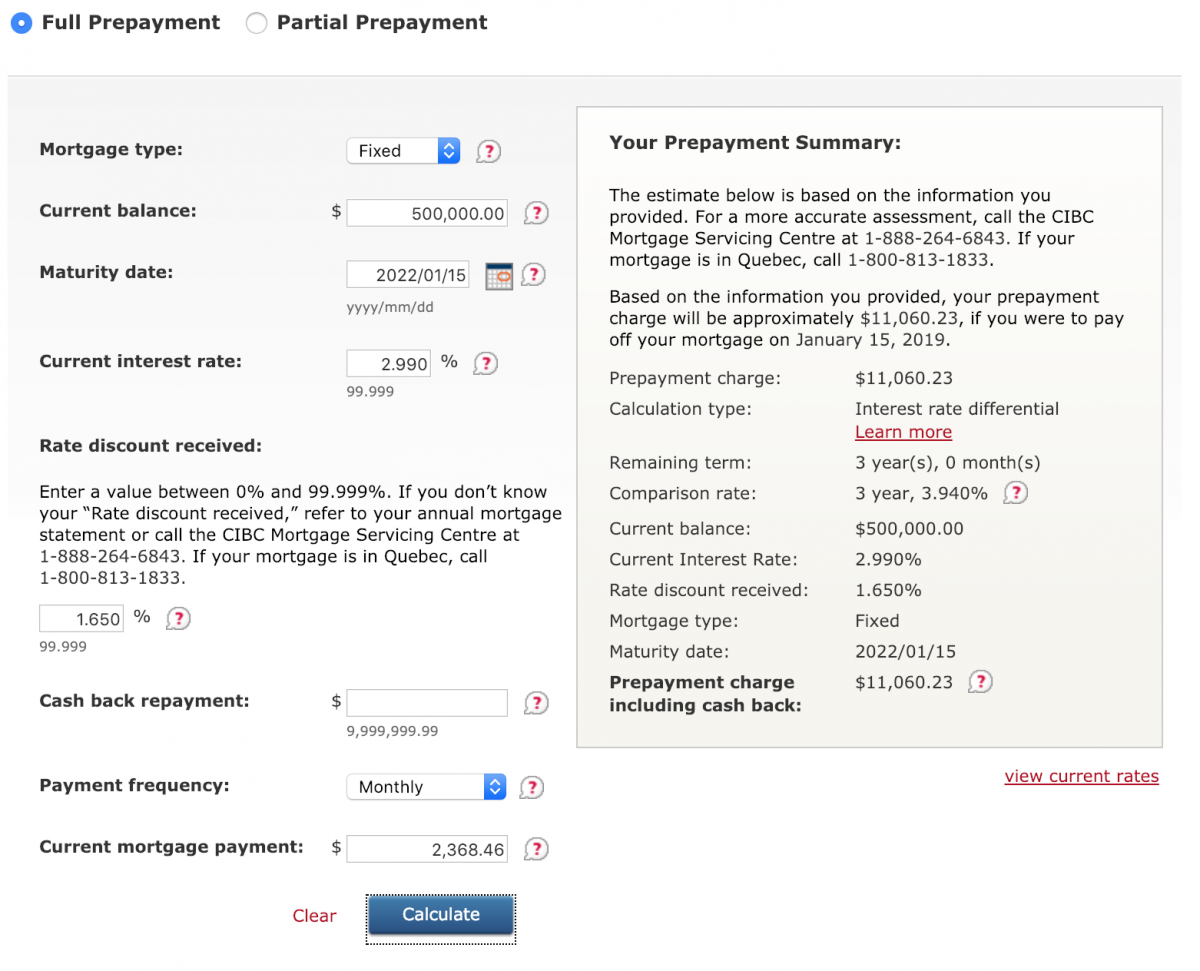Open the Mortgage type dropdown

(x=403, y=150)
